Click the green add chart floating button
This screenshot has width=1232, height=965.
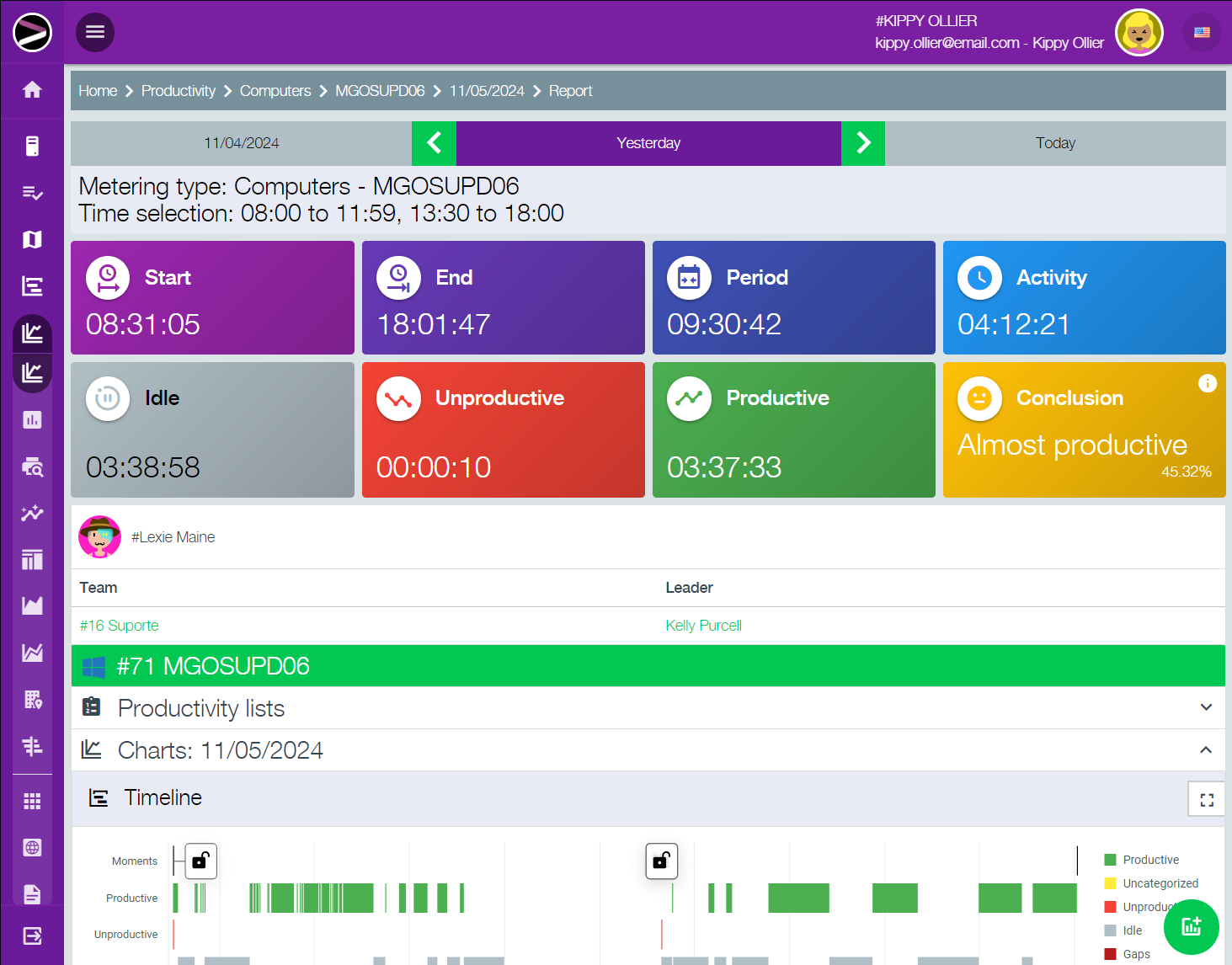pyautogui.click(x=1191, y=927)
